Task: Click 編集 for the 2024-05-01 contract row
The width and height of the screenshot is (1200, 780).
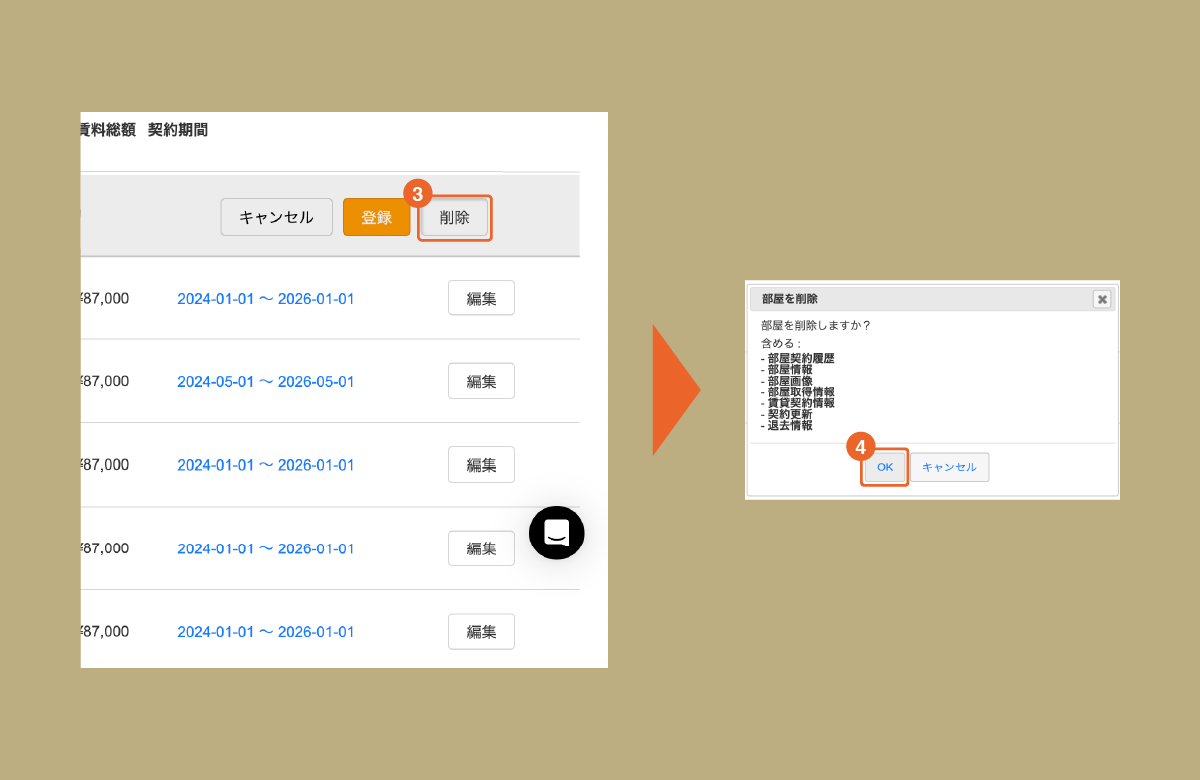Action: tap(481, 381)
